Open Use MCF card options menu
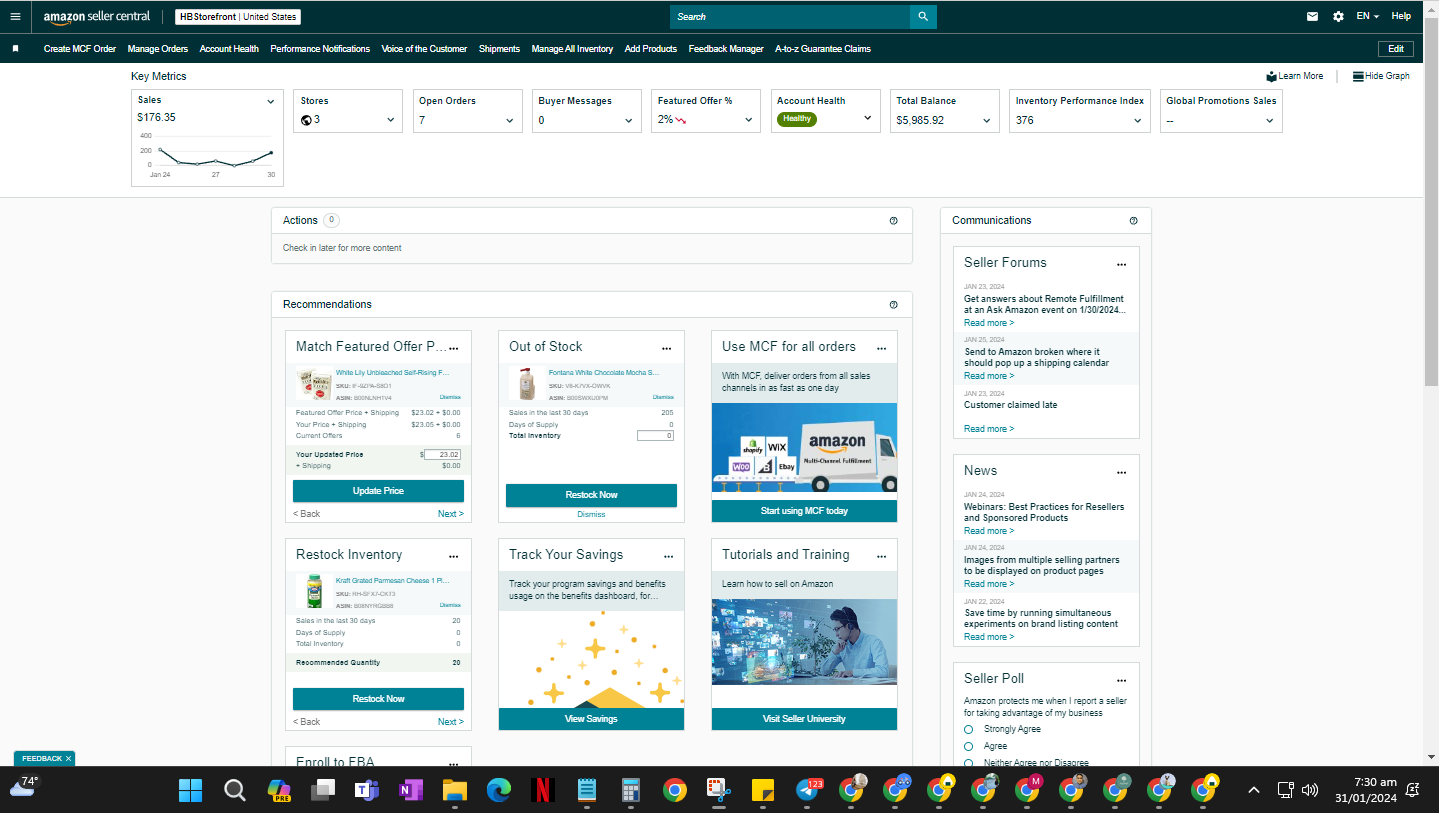Screen dimensions: 1439x813 tap(881, 349)
